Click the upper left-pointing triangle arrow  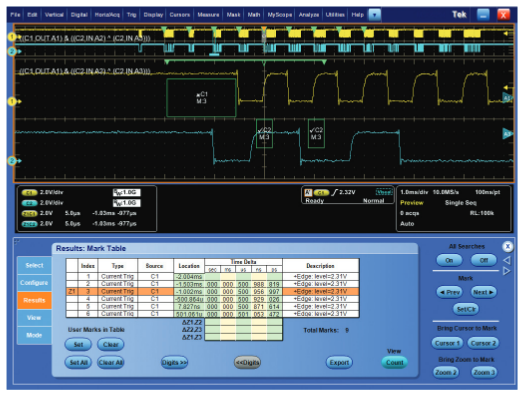coord(506,260)
